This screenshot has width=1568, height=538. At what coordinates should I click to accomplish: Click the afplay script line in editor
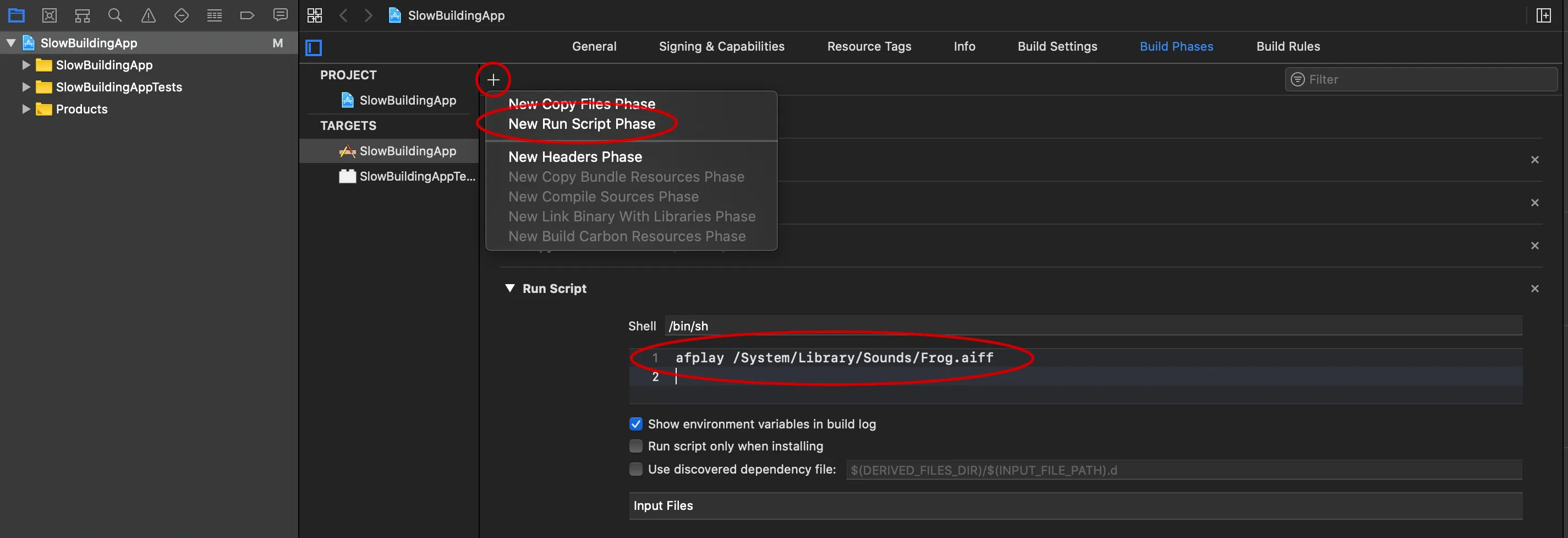click(x=834, y=357)
